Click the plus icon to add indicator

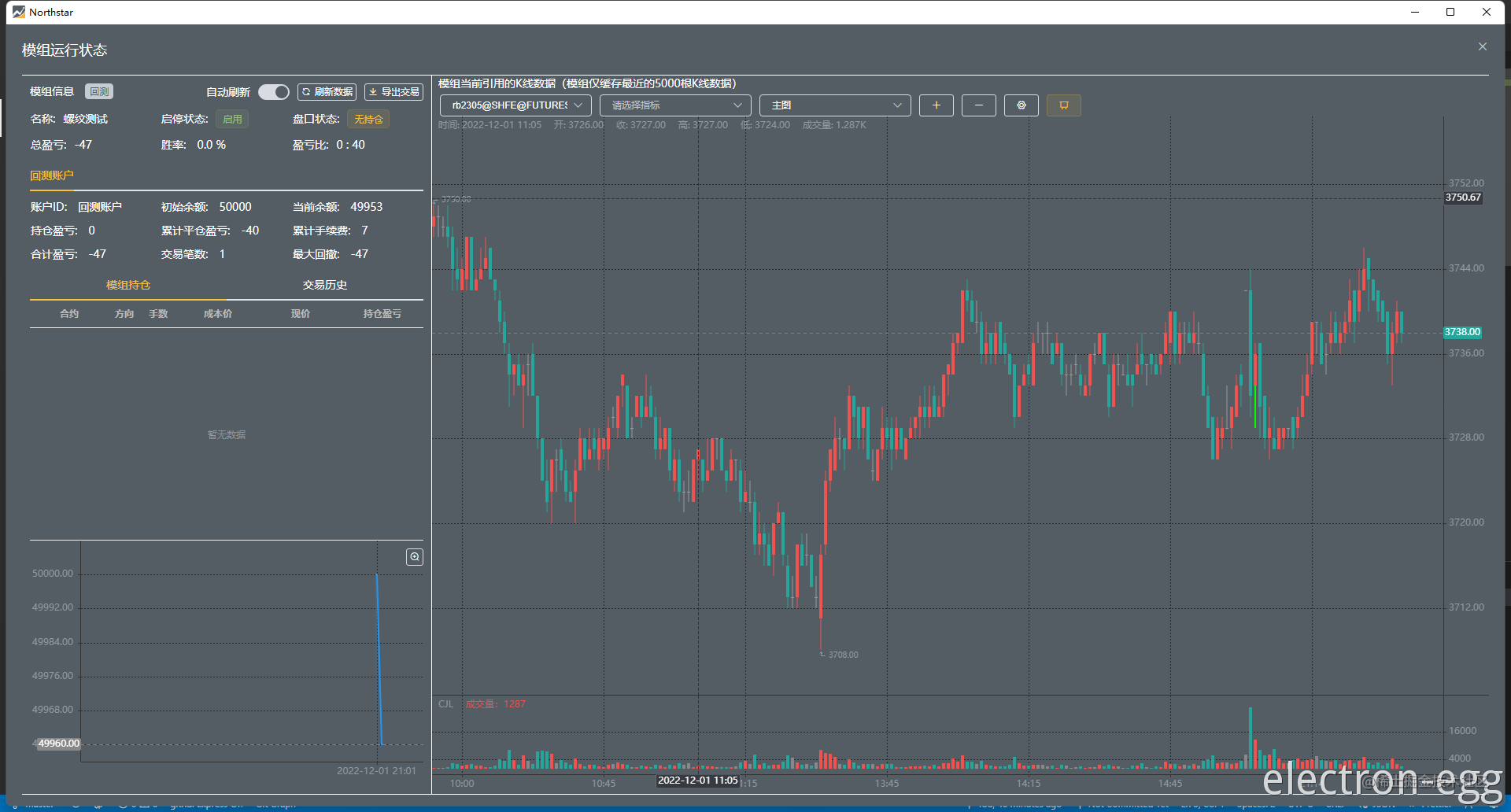[x=937, y=105]
